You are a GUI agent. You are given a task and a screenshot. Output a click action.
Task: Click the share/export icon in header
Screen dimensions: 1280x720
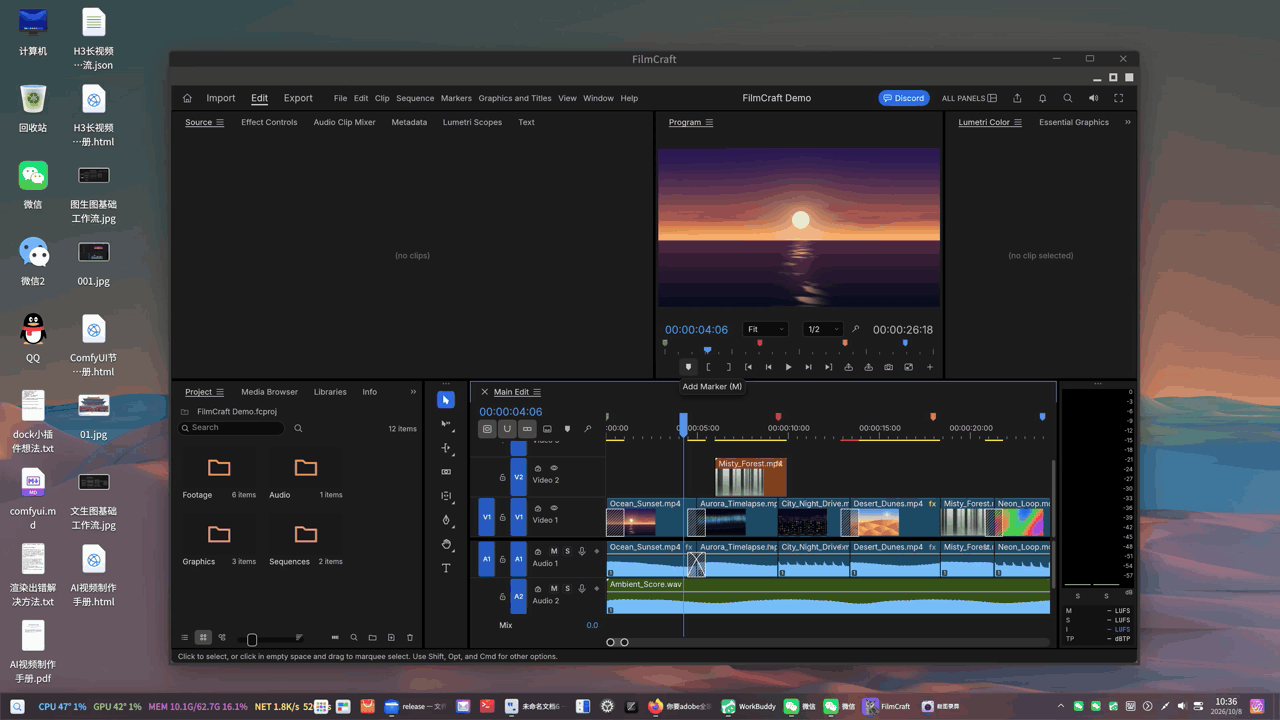1017,98
